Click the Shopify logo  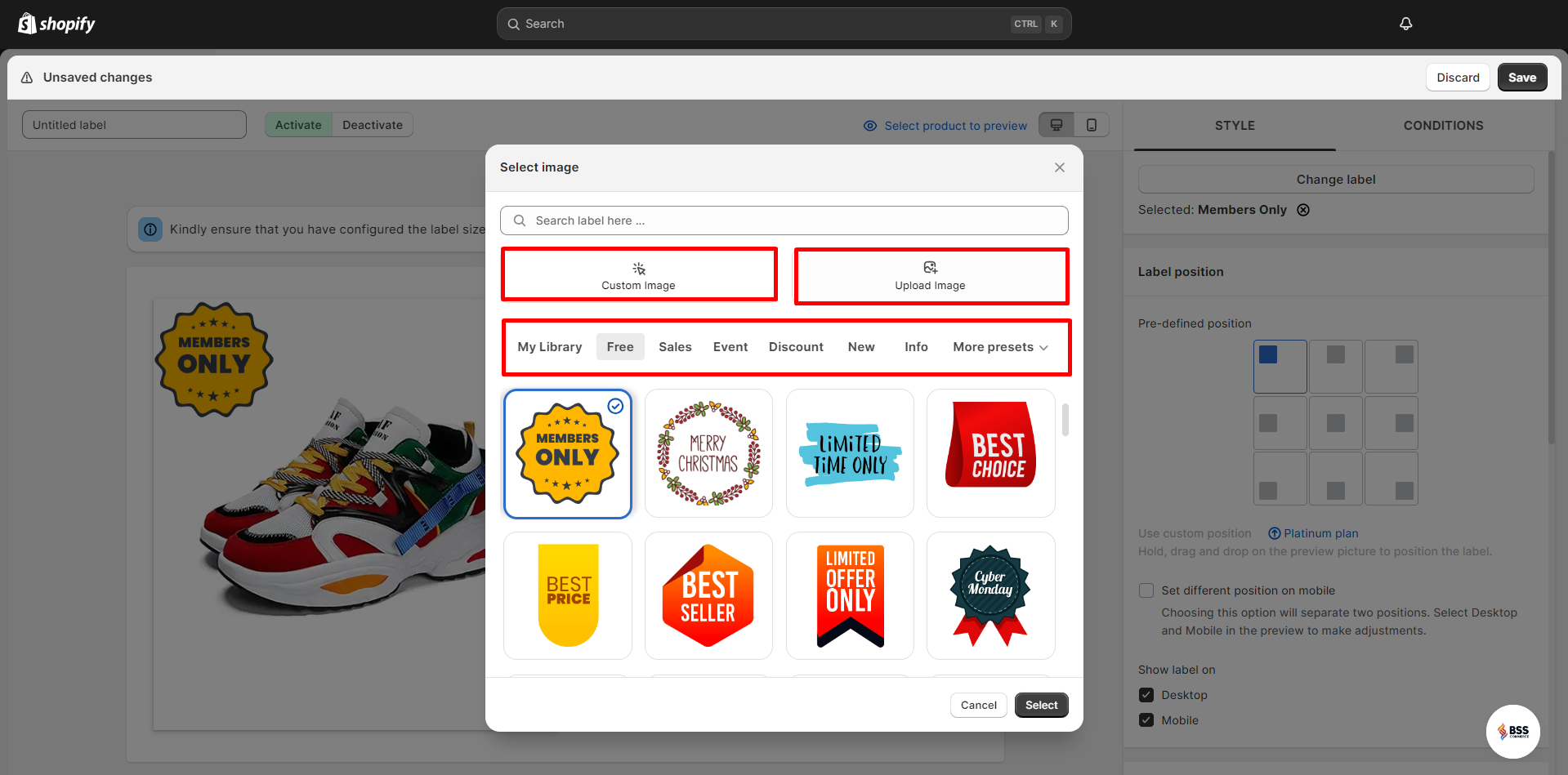56,23
